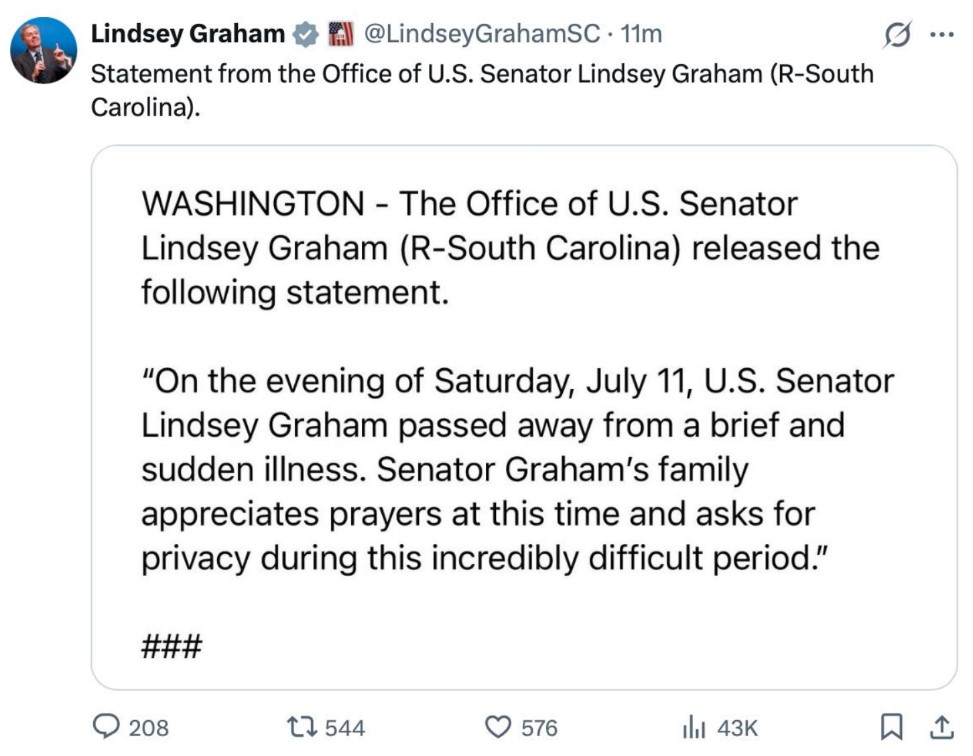Screen dimensions: 973x756
Task: Click the 208 replies count
Action: pyautogui.click(x=148, y=728)
